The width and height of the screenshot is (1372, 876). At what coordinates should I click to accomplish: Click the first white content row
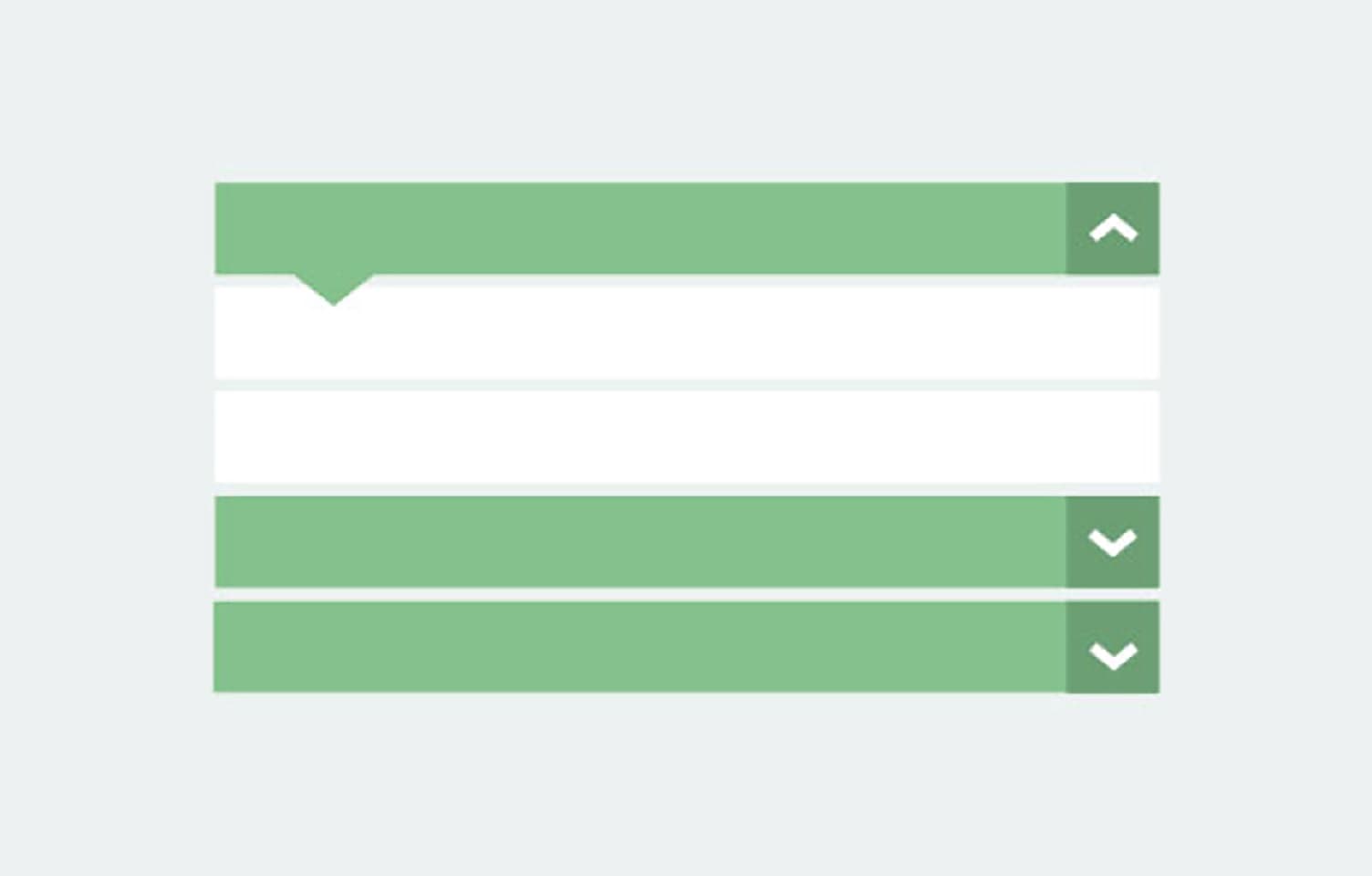tap(686, 334)
